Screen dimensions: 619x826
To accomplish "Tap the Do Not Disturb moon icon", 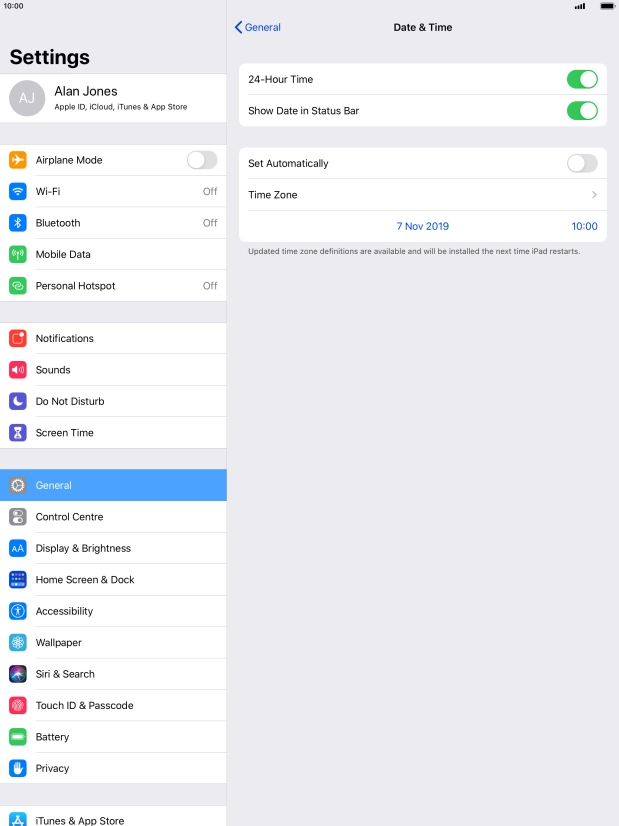I will (18, 401).
